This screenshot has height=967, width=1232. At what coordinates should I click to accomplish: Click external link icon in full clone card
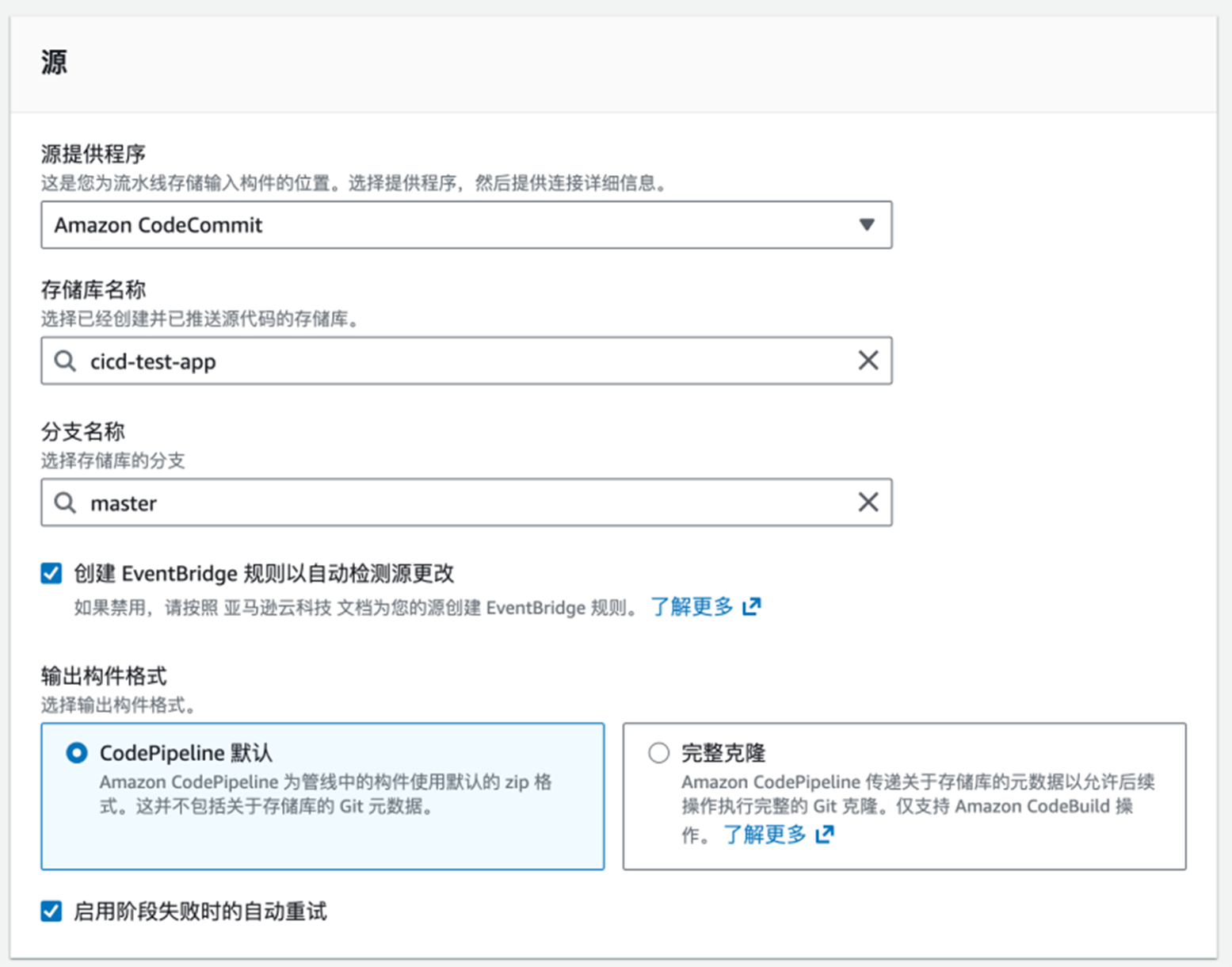click(x=825, y=834)
